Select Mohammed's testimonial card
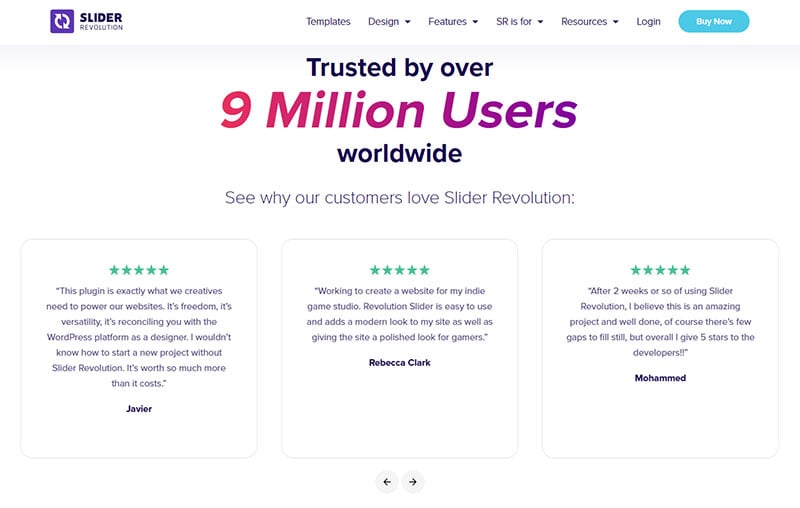 click(660, 348)
